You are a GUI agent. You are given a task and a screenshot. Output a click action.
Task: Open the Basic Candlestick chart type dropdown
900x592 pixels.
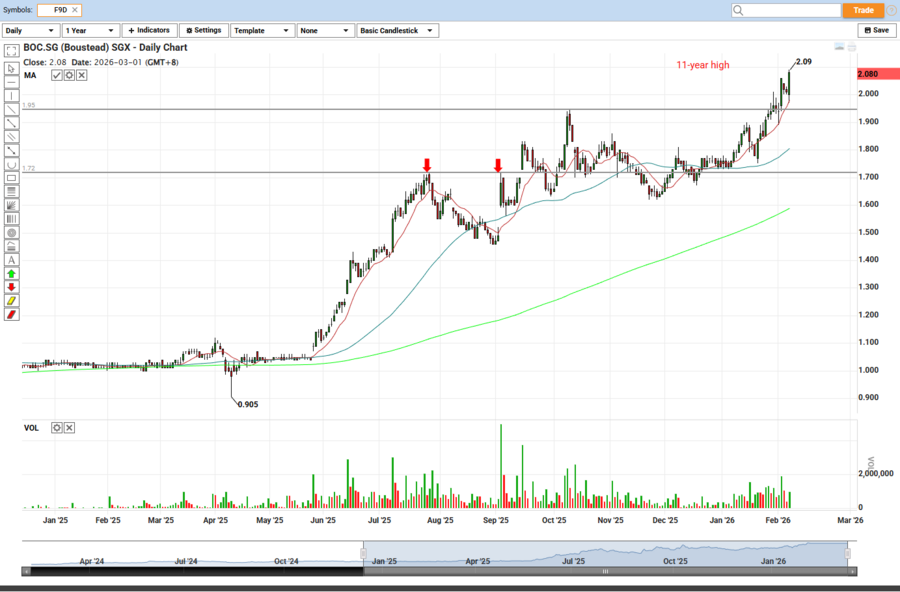[397, 31]
